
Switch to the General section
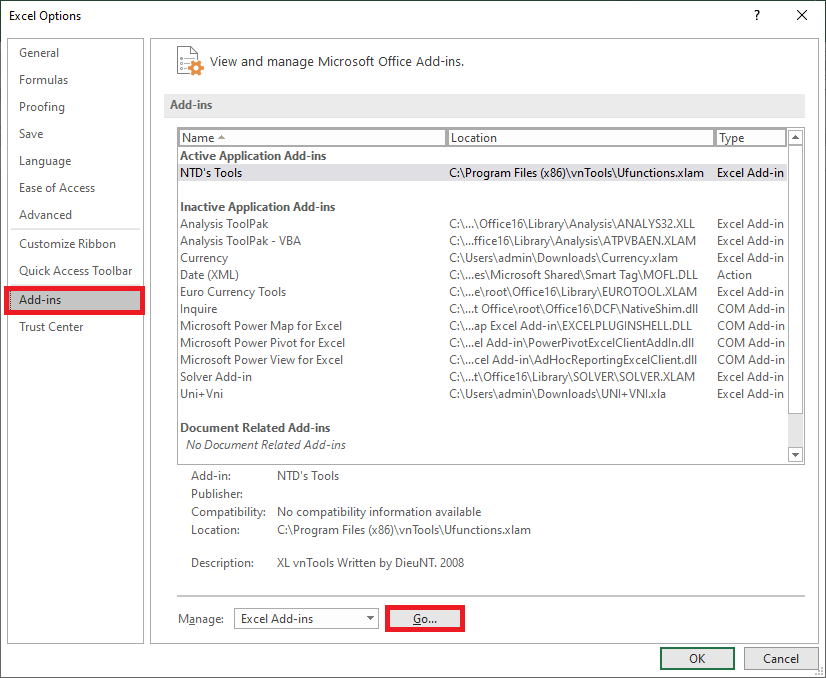pos(39,52)
